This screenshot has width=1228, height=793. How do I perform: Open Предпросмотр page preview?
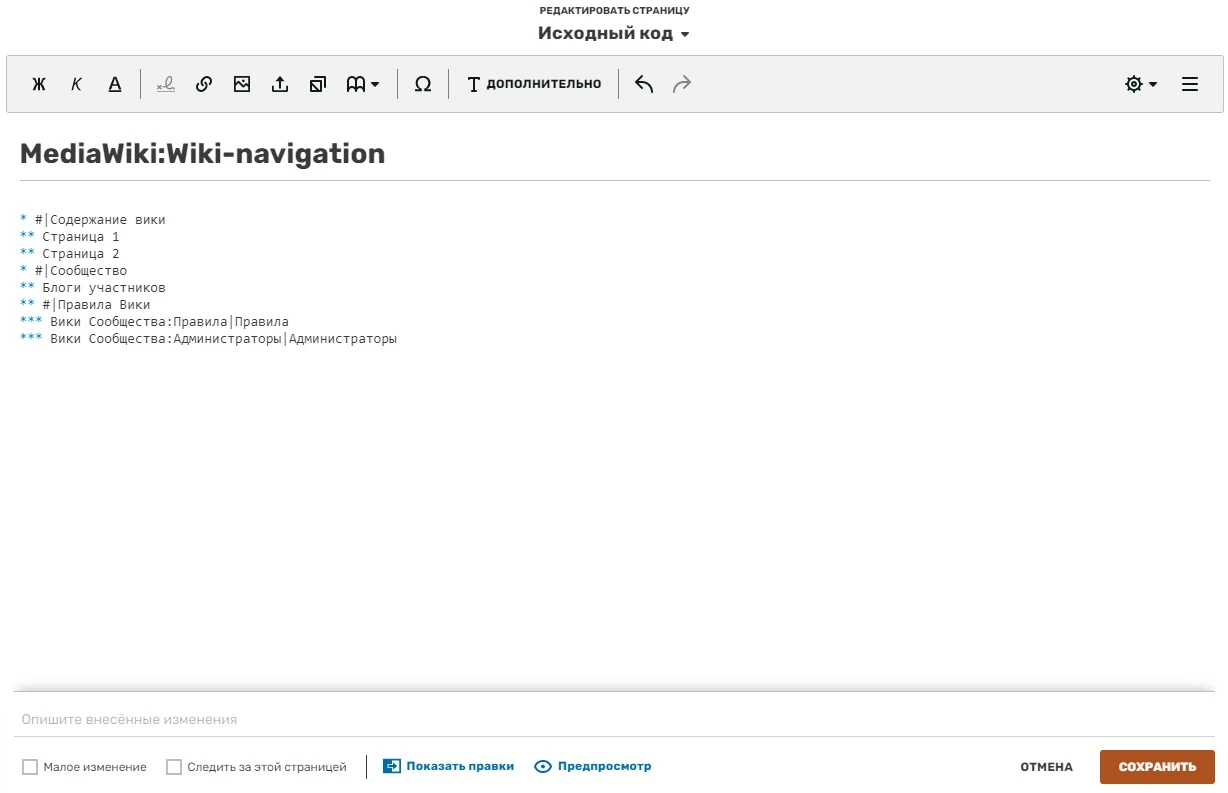pos(593,766)
